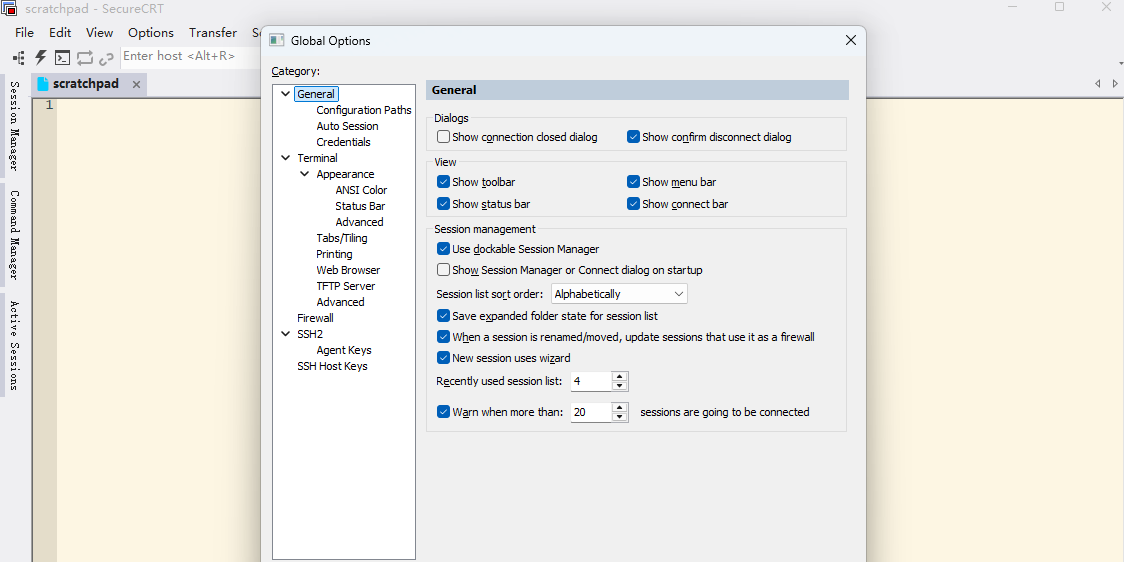This screenshot has width=1124, height=562.
Task: Select the Appearance category
Action: click(x=346, y=174)
